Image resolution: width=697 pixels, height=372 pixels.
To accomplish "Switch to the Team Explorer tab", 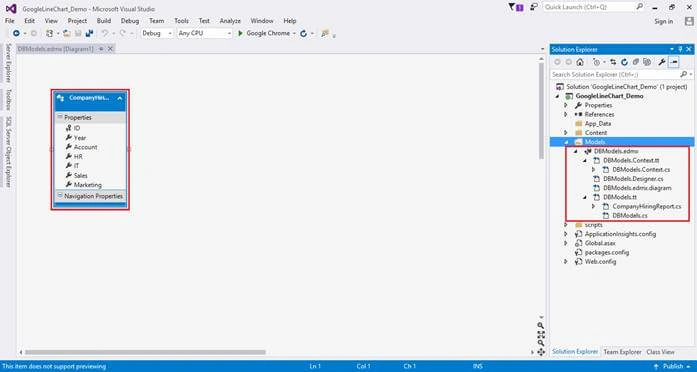I will pos(622,352).
